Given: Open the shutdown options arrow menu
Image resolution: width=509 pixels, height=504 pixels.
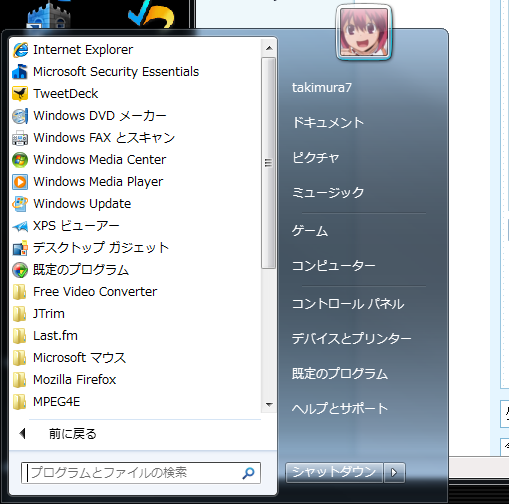Looking at the screenshot, I should (394, 473).
